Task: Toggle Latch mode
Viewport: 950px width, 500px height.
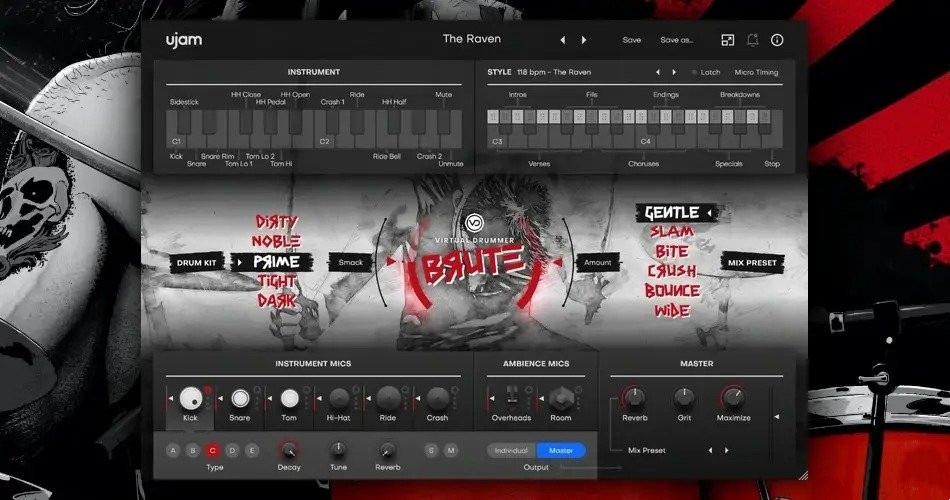Action: coord(706,72)
